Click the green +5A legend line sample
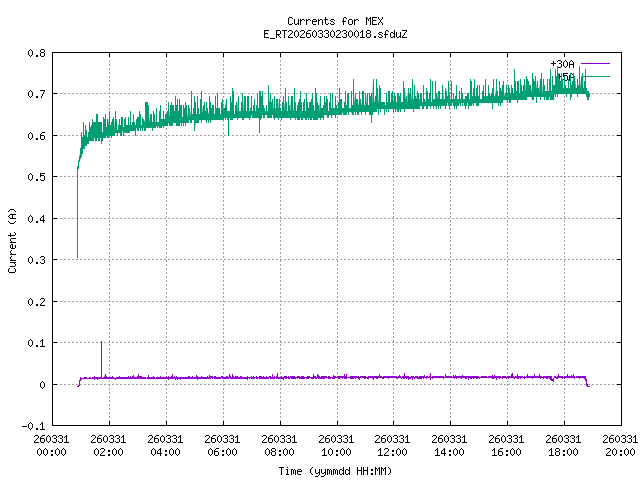This screenshot has width=640, height=480. 594,76
